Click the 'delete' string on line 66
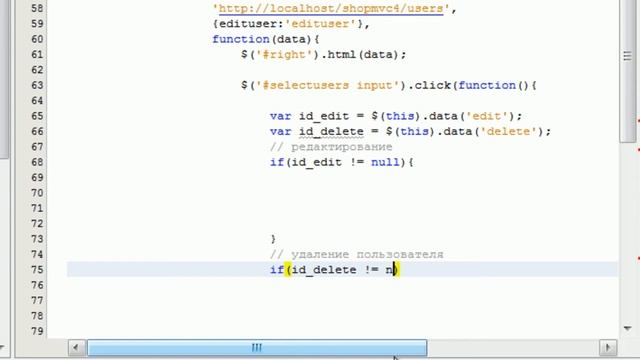 click(508, 131)
